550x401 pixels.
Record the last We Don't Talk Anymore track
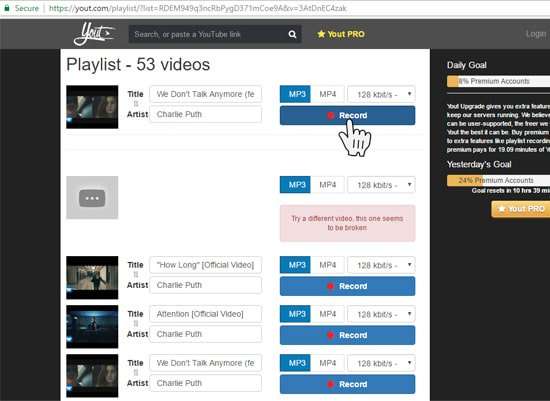tap(347, 384)
